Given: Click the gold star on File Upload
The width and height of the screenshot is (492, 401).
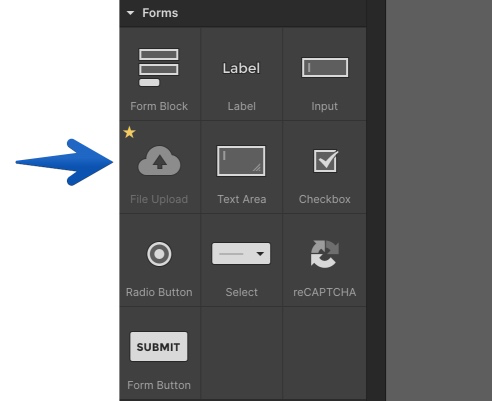Looking at the screenshot, I should tap(129, 132).
